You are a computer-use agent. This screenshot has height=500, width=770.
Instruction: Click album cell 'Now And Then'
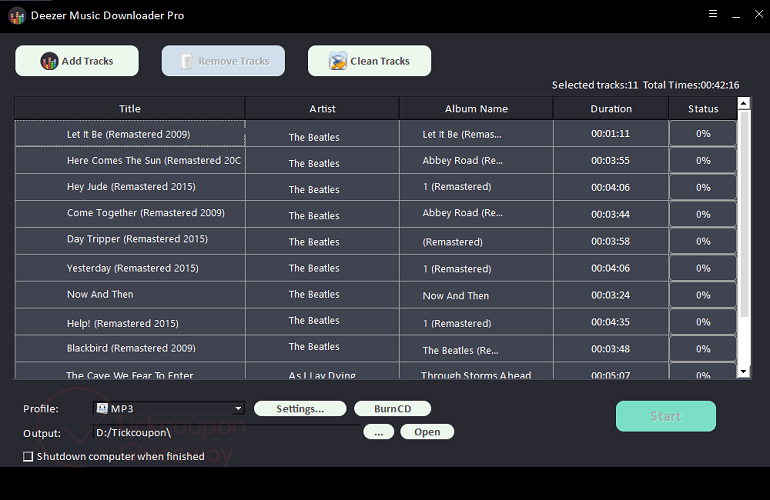click(476, 295)
